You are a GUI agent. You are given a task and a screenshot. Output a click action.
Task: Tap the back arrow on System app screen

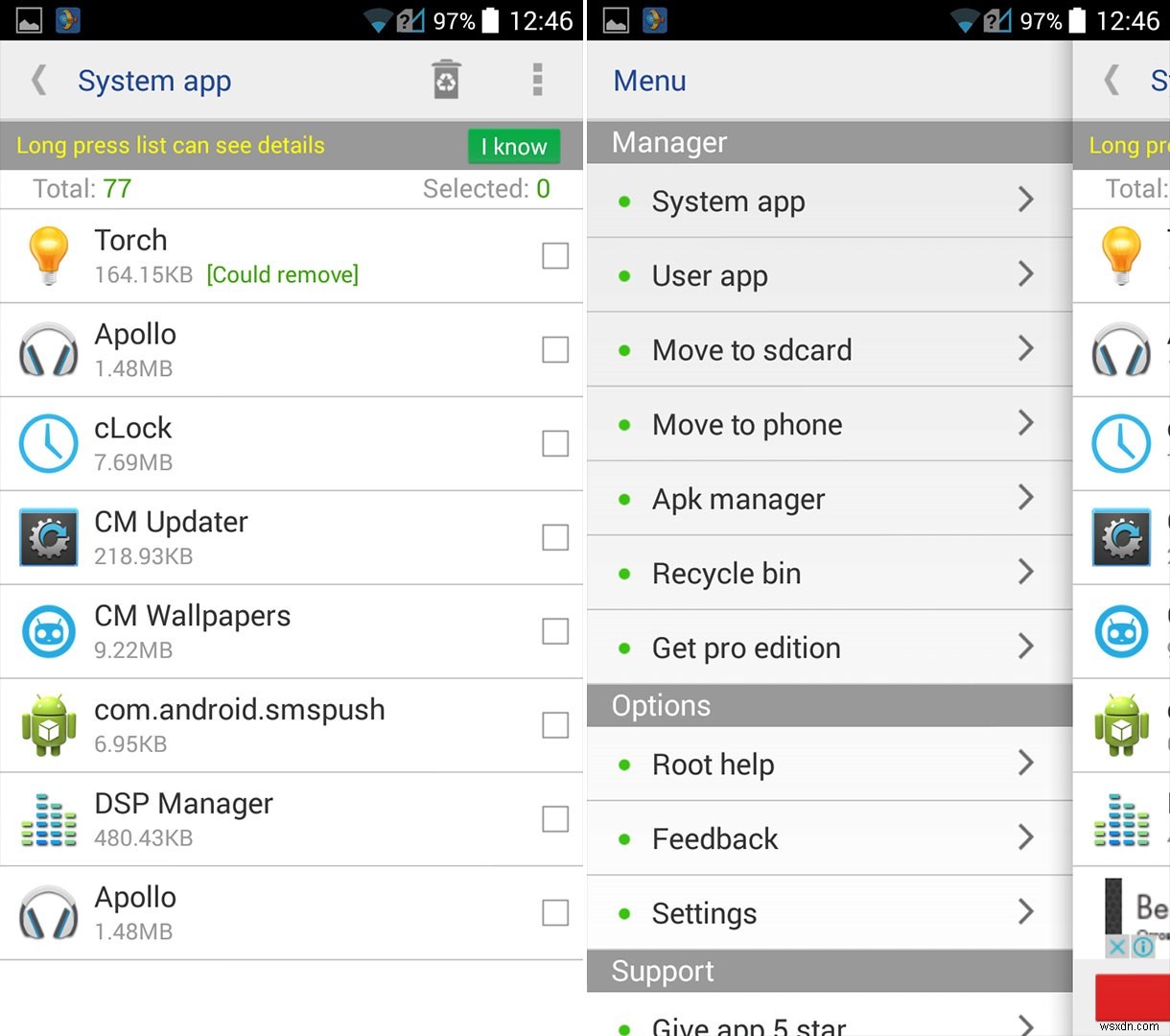click(38, 81)
